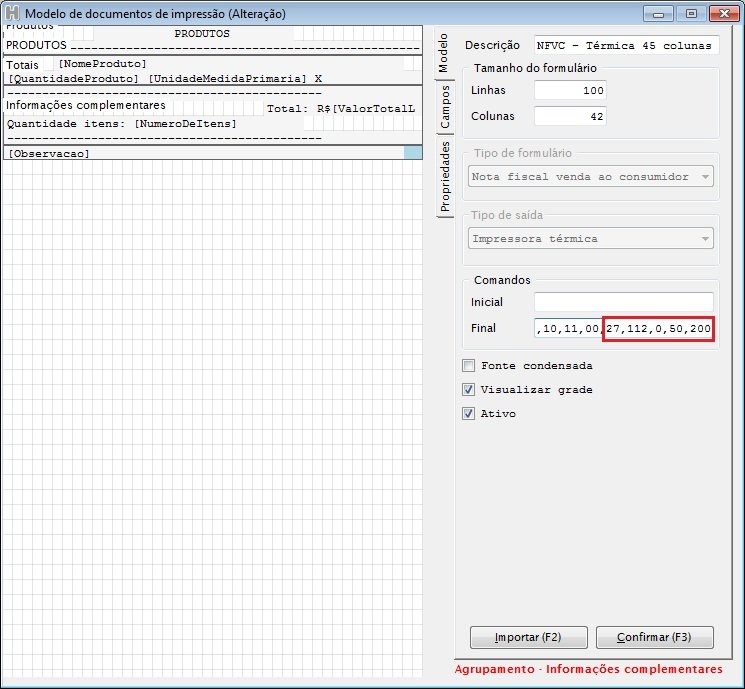Enable the Fonte condensada checkbox
Viewport: 745px width, 689px height.
(x=469, y=366)
